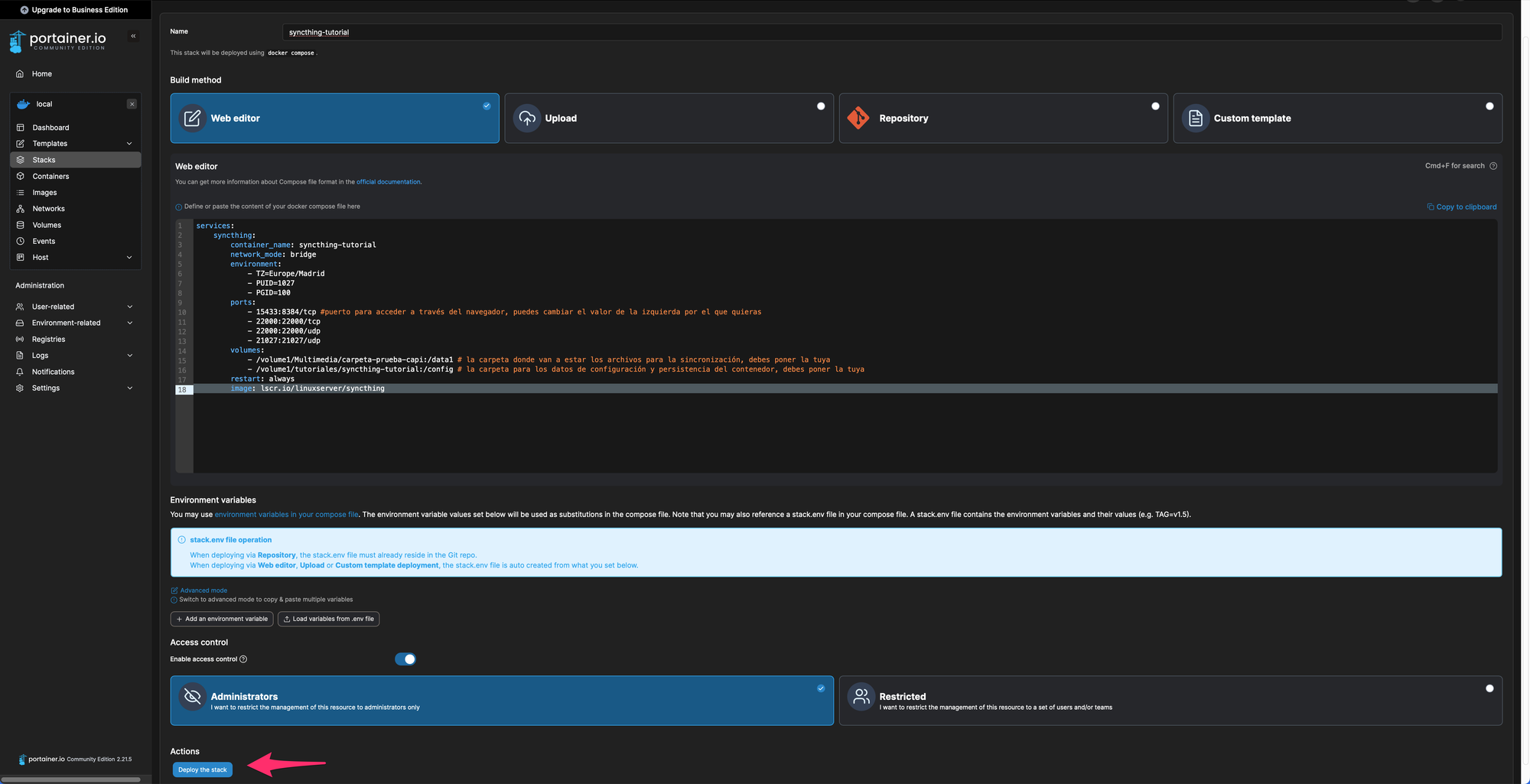Click the access control help icon
The width and height of the screenshot is (1530, 784).
click(x=243, y=659)
